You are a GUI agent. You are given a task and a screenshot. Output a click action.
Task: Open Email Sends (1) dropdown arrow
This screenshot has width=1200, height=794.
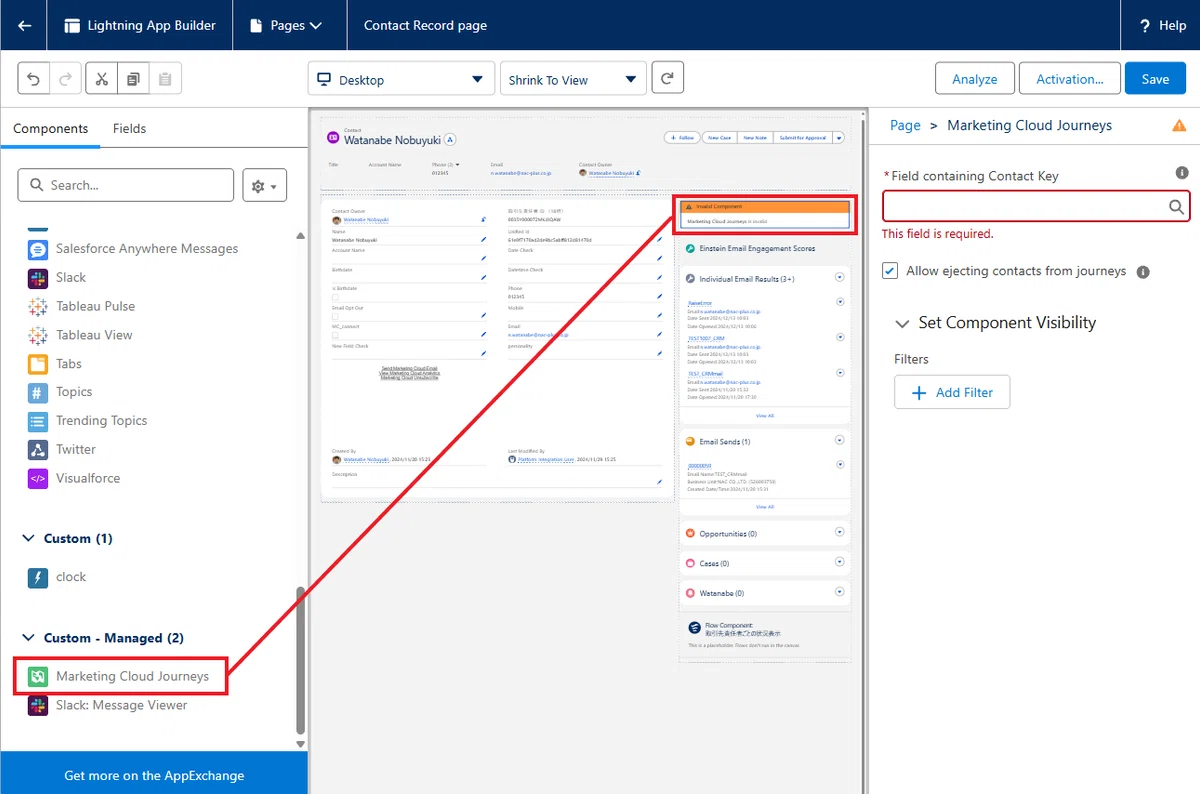839,440
